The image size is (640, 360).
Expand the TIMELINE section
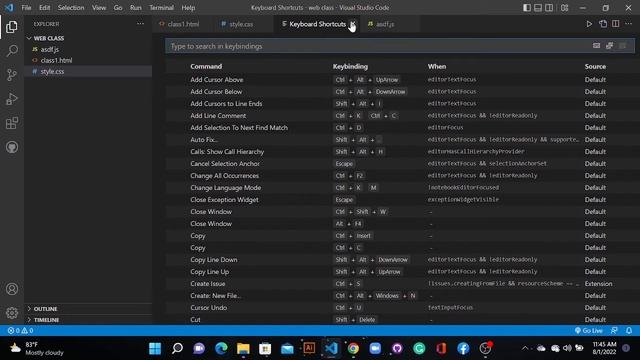coord(88,320)
